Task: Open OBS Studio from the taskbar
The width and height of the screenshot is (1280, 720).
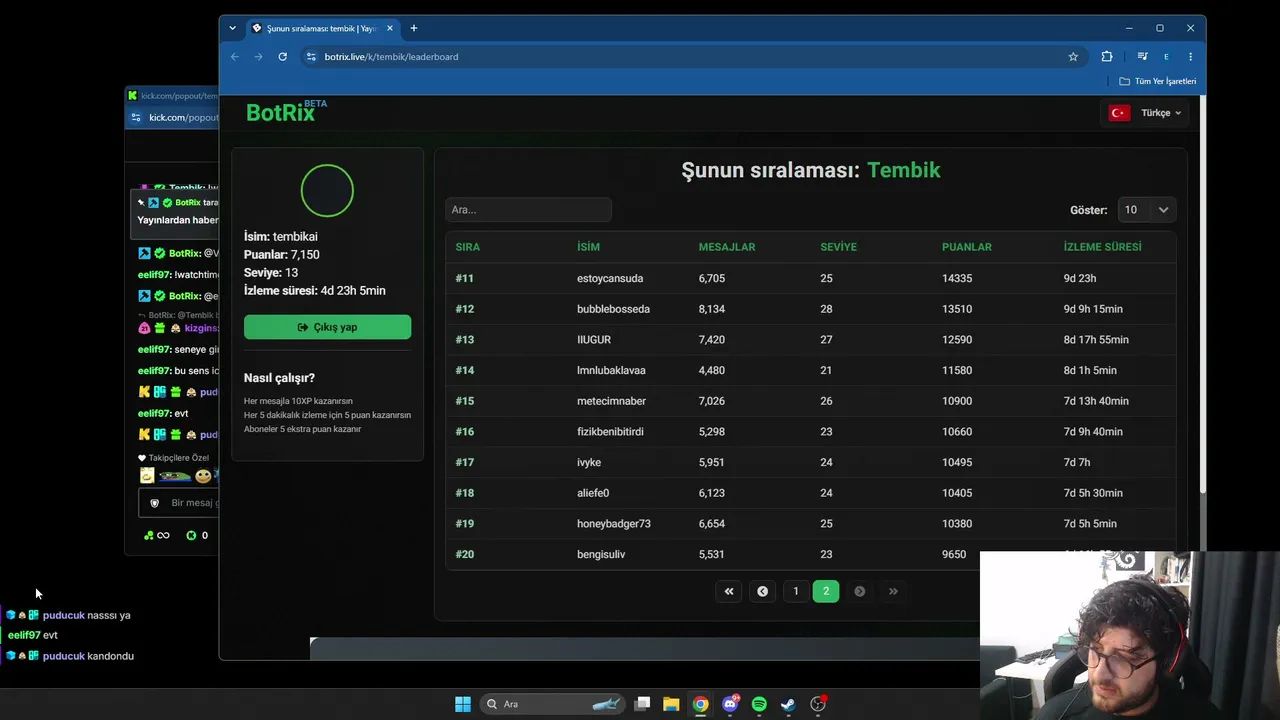Action: 818,704
